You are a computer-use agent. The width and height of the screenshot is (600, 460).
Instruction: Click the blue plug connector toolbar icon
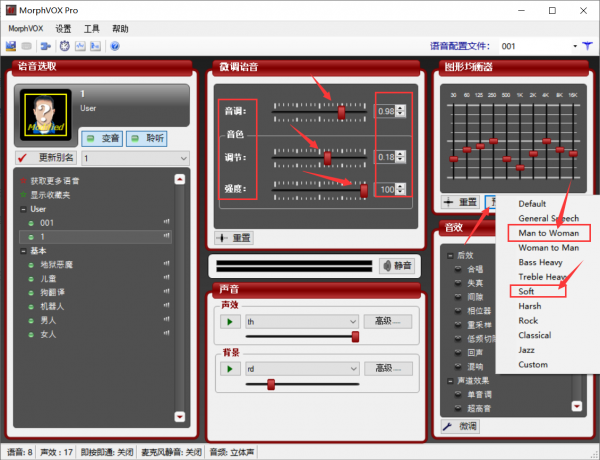46,46
